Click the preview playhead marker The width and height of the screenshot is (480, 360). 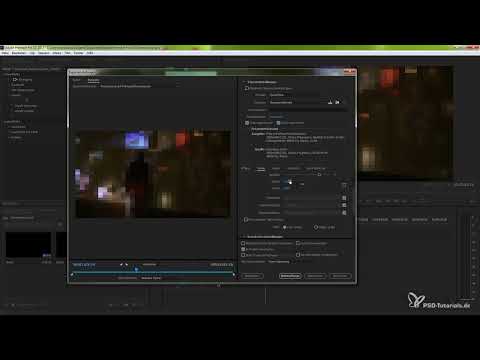click(136, 269)
